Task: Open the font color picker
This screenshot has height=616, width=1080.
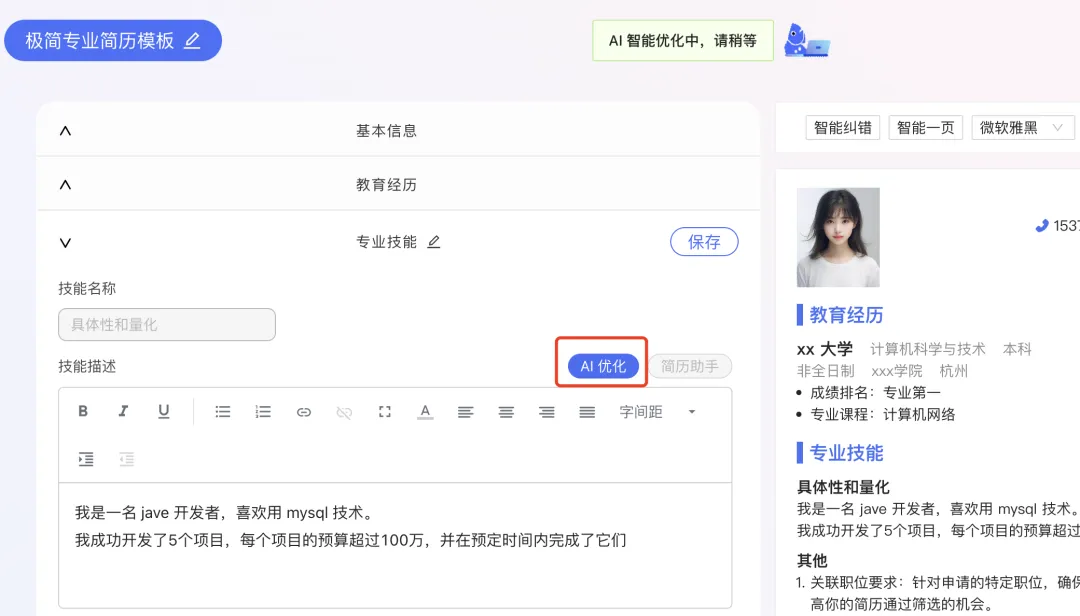Action: point(425,411)
